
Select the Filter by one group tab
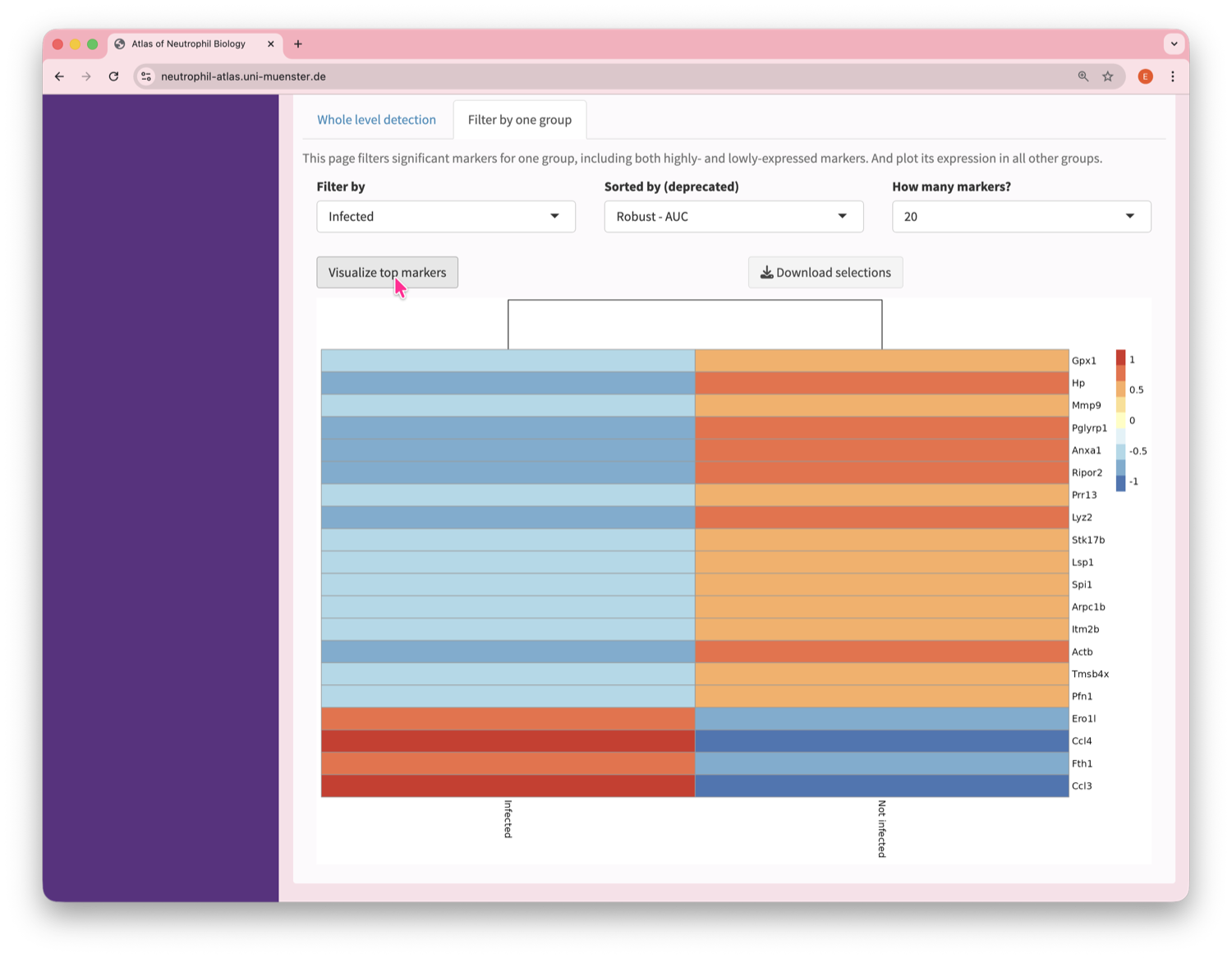(x=519, y=120)
